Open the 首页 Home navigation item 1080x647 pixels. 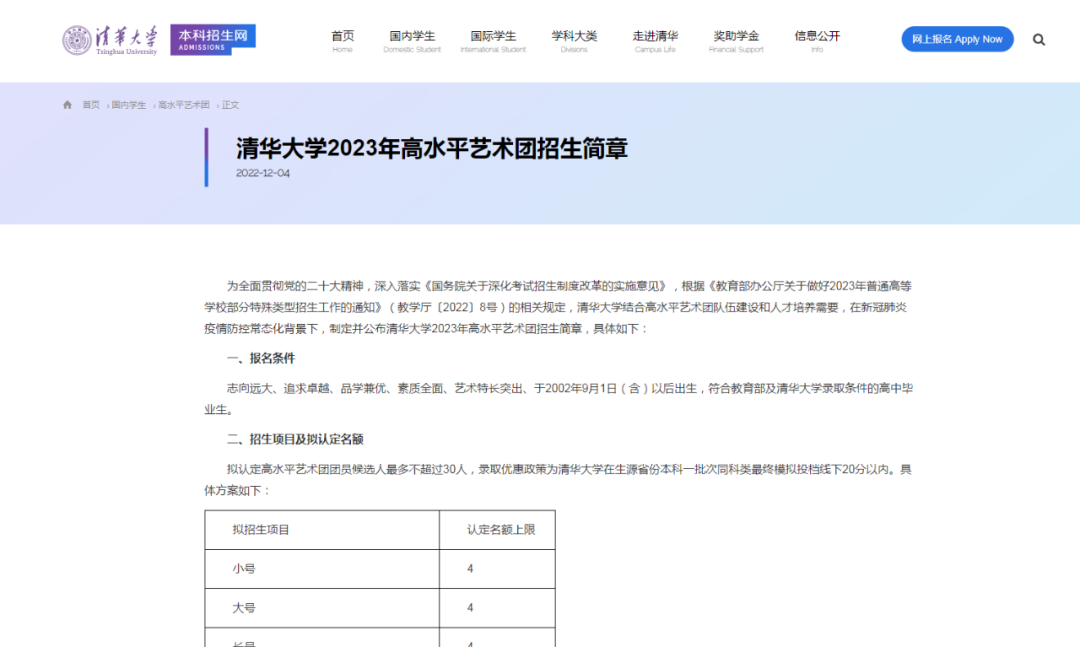[342, 41]
